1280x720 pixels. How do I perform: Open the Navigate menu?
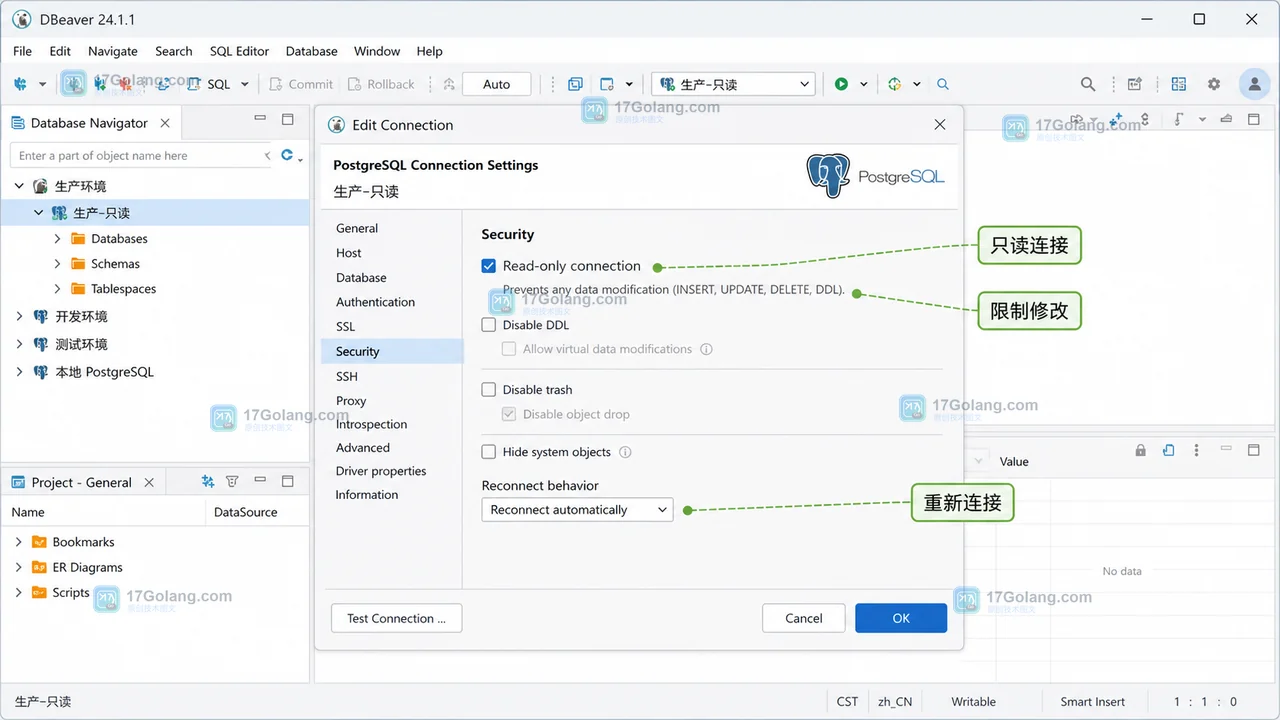pos(113,51)
